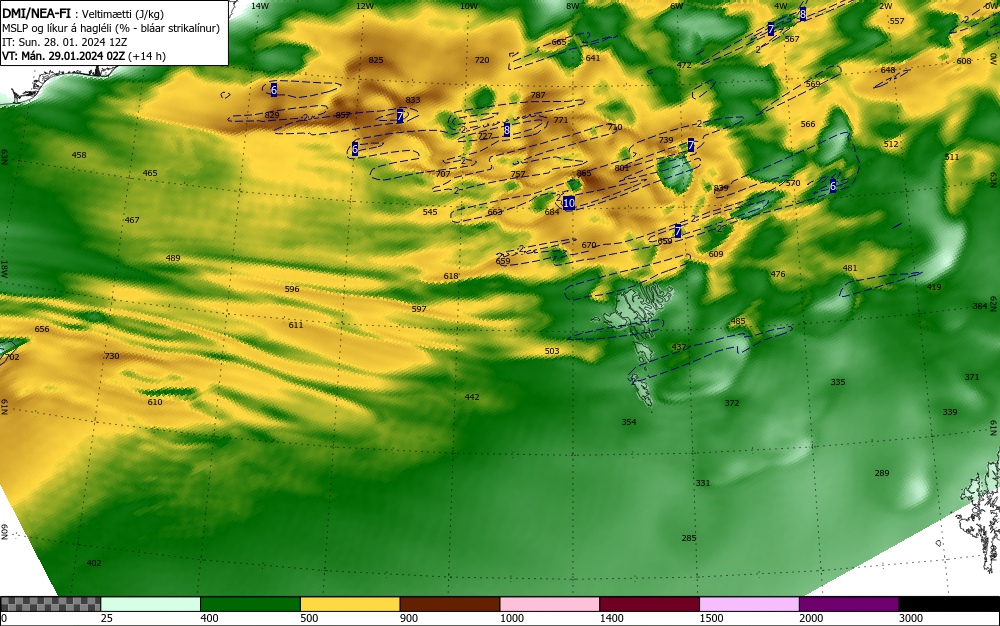Click the map value '557'
Screen dimensions: 1000x626
coord(897,22)
